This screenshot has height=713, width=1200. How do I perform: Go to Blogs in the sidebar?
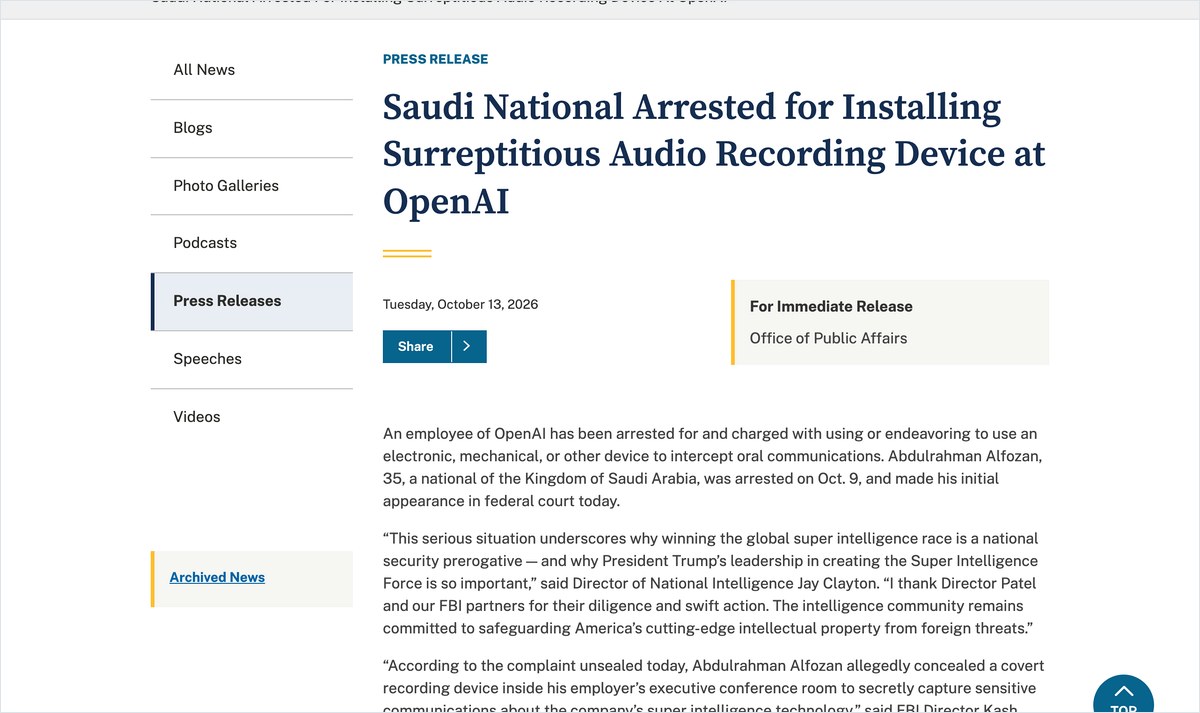252,128
